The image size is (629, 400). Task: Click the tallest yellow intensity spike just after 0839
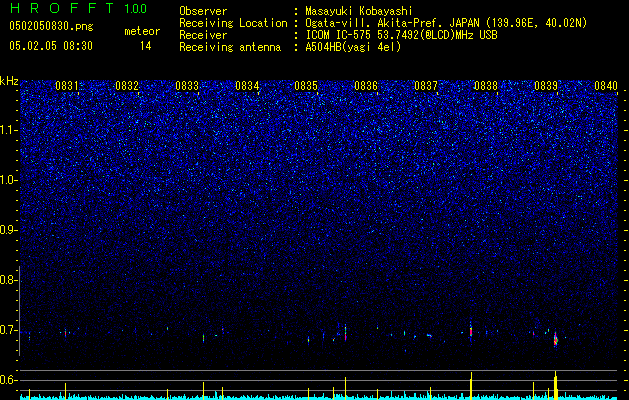pos(556,385)
